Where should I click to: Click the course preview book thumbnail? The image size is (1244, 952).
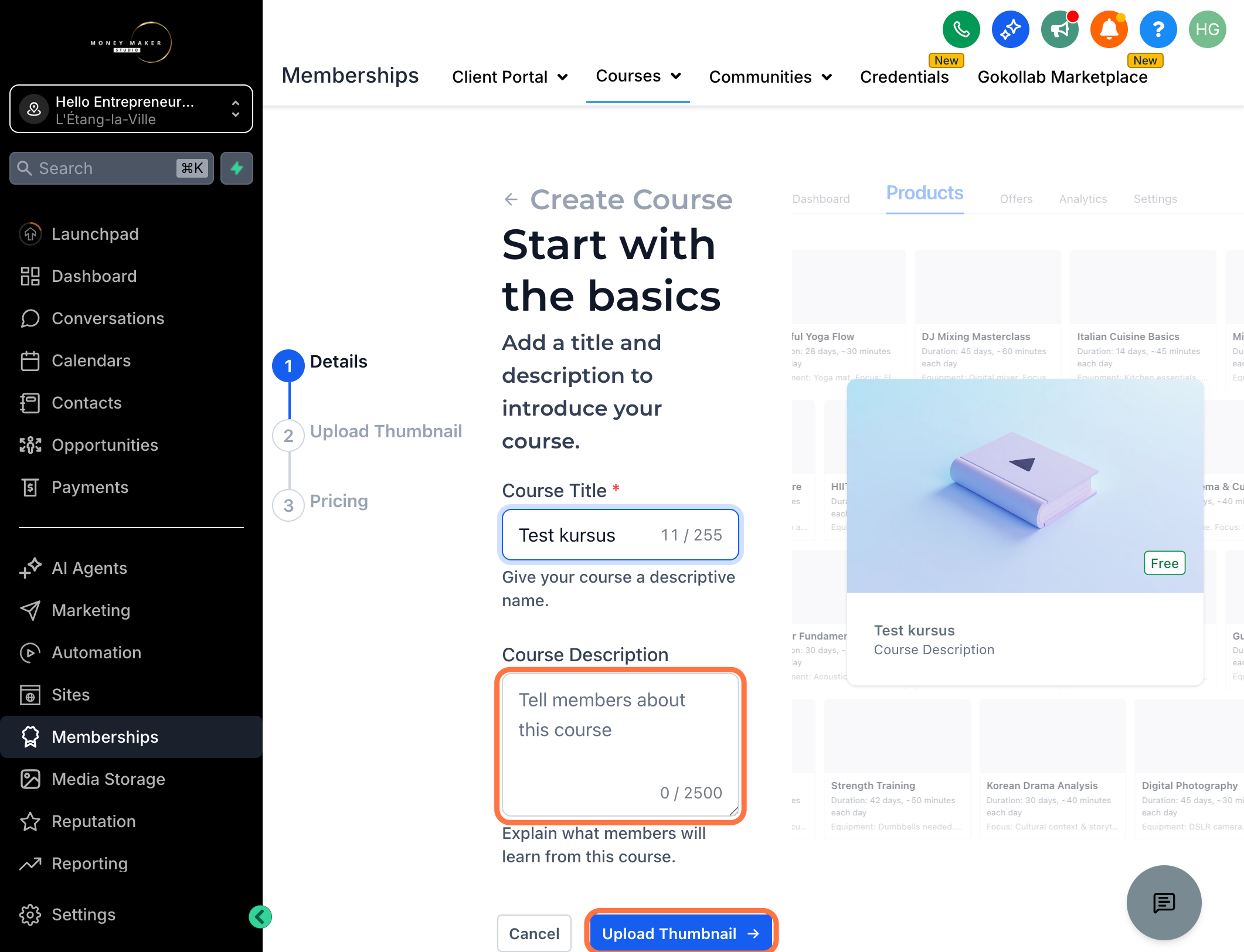1025,485
